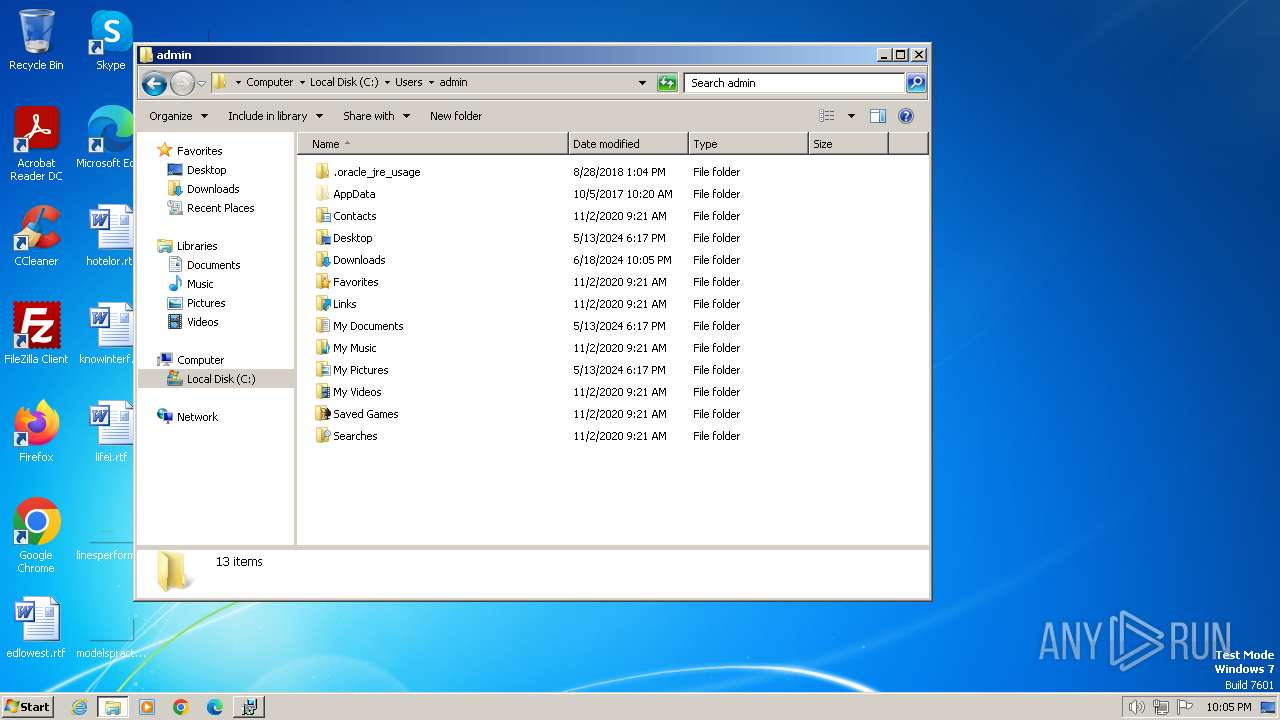
Task: Click the search magnifier icon
Action: [x=916, y=83]
